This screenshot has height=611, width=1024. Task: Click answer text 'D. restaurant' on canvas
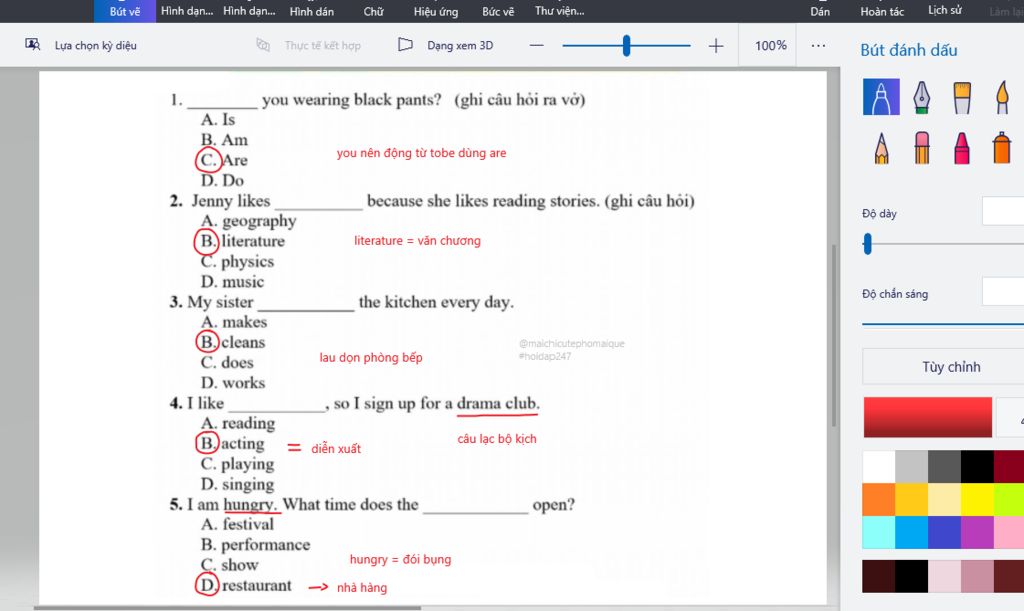click(x=246, y=585)
